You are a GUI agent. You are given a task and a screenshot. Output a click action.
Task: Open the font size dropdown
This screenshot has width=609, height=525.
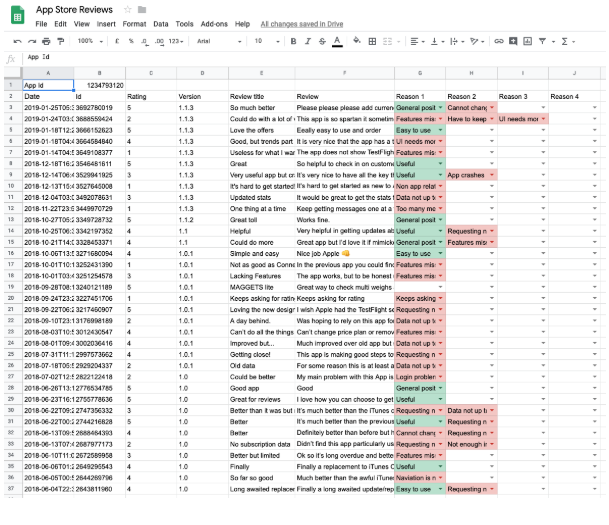267,41
